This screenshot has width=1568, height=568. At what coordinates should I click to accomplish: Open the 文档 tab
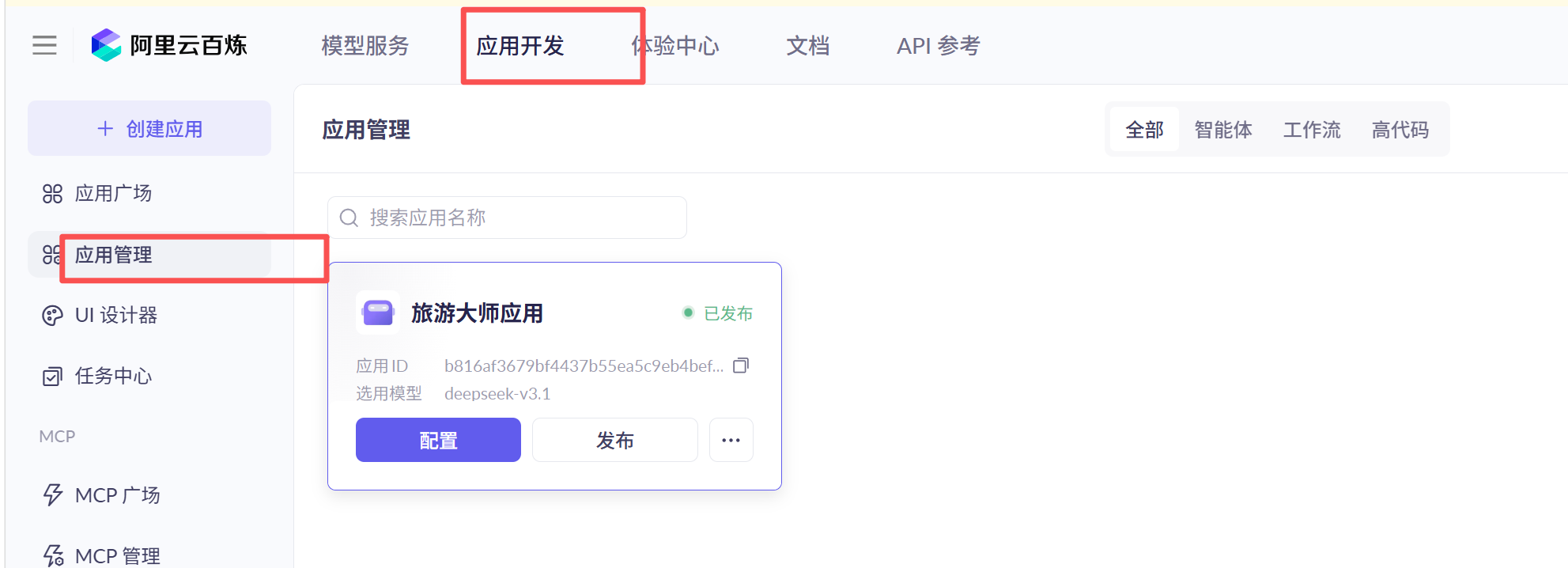(x=808, y=46)
